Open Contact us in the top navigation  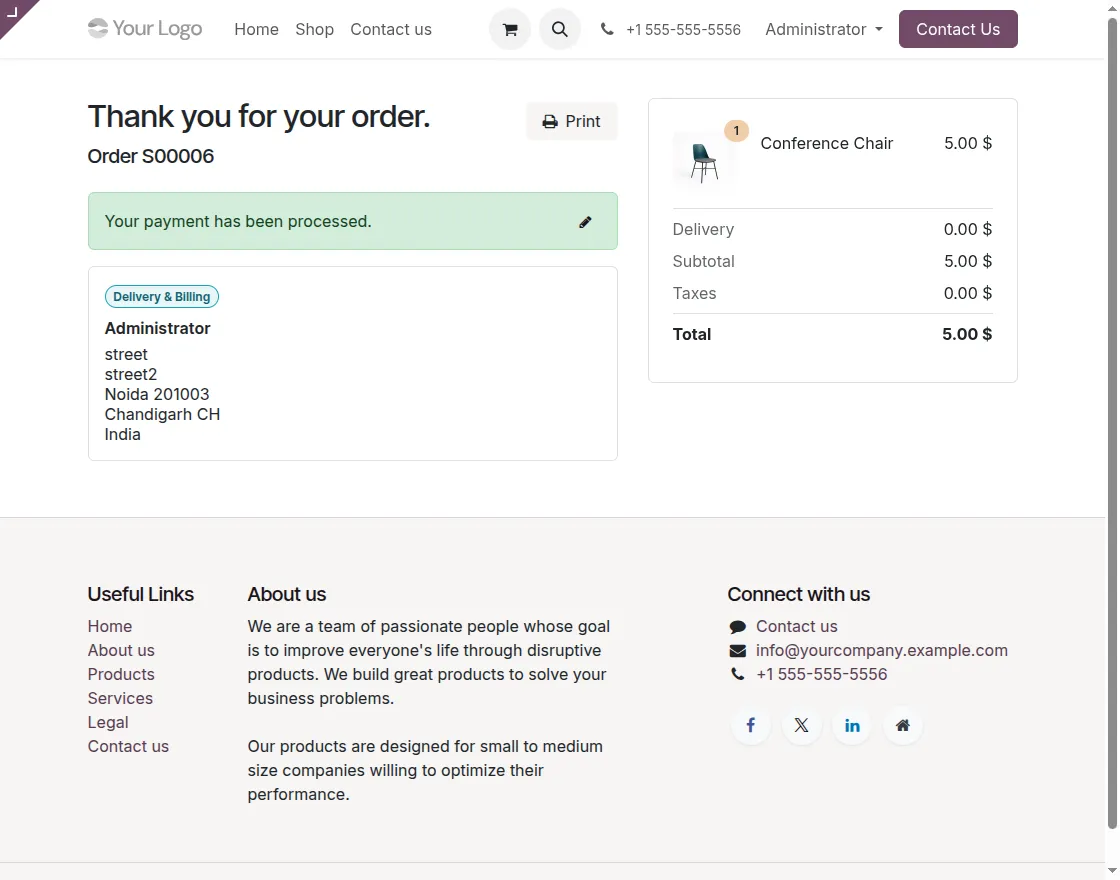(x=391, y=29)
